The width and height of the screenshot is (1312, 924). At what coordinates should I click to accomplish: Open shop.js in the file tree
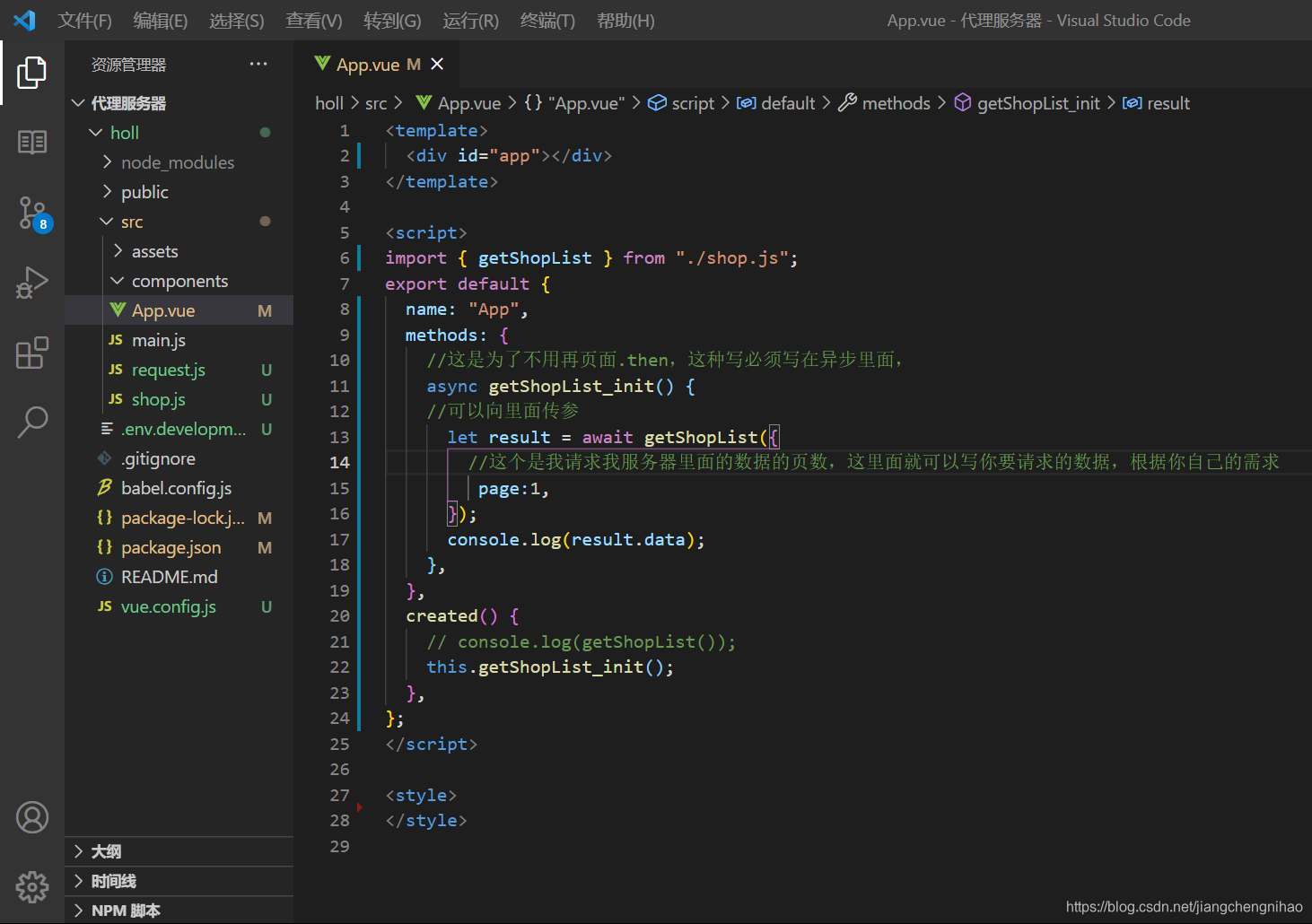[179, 399]
